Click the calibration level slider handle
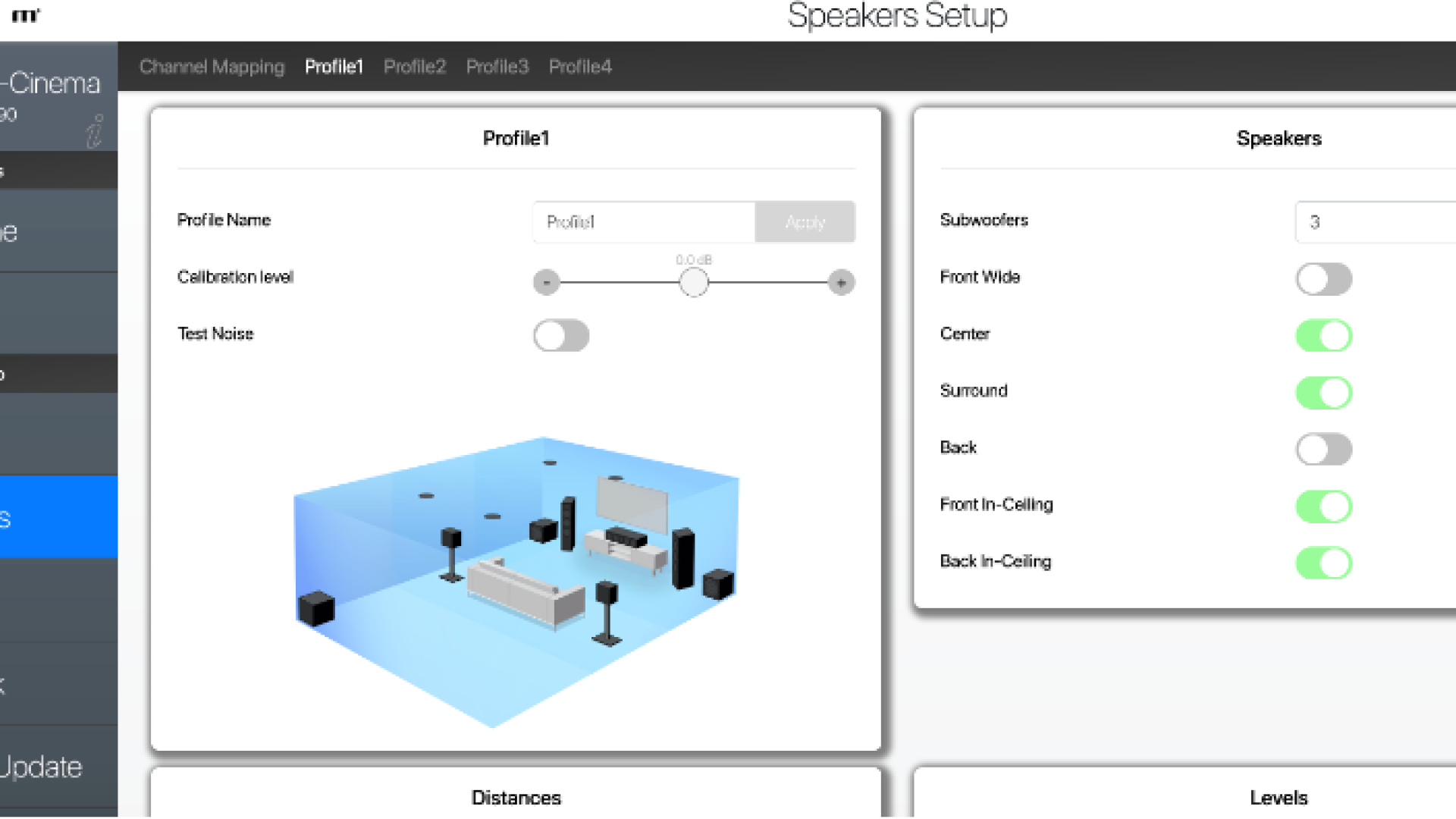Screen dimensions: 1456x819 693,283
